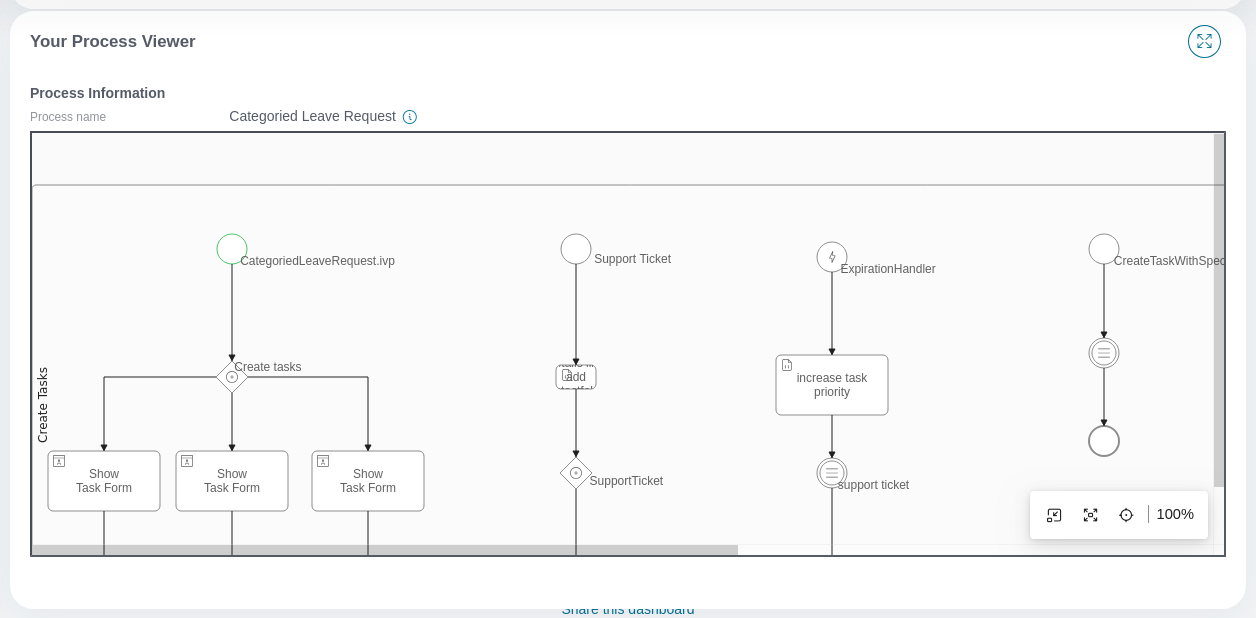
Task: Click the crosshair centering icon in the viewer controls
Action: pyautogui.click(x=1126, y=515)
